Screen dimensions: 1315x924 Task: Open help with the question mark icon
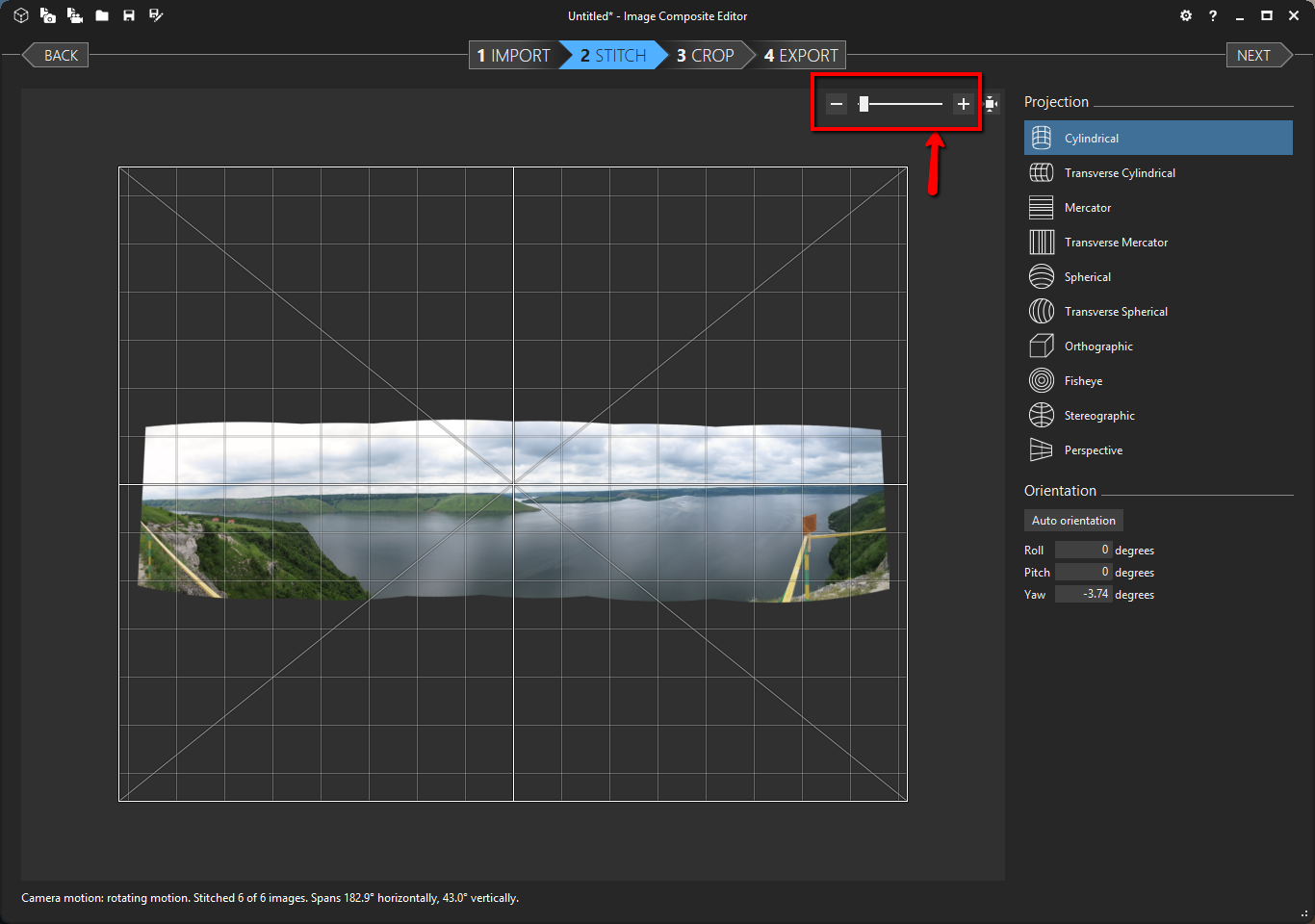pos(1213,15)
